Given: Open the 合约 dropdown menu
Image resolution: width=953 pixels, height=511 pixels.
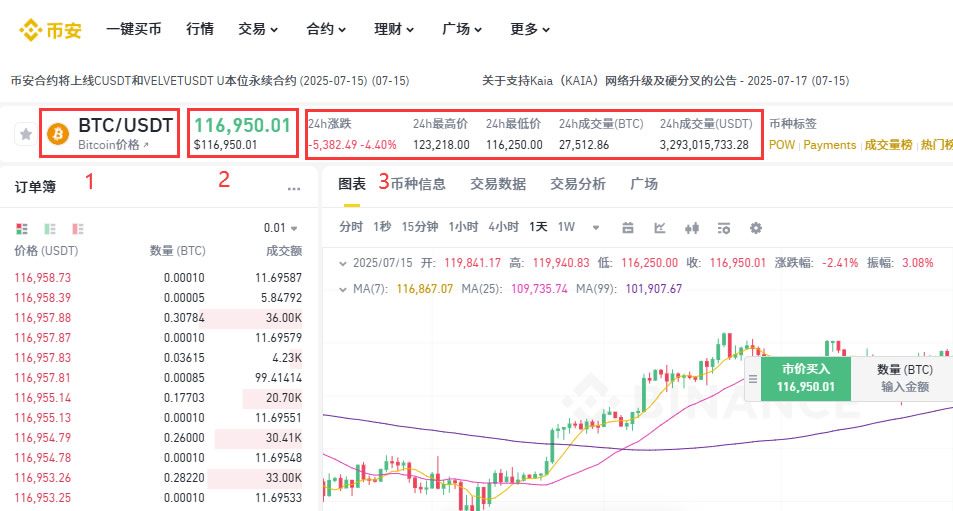Looking at the screenshot, I should point(326,29).
